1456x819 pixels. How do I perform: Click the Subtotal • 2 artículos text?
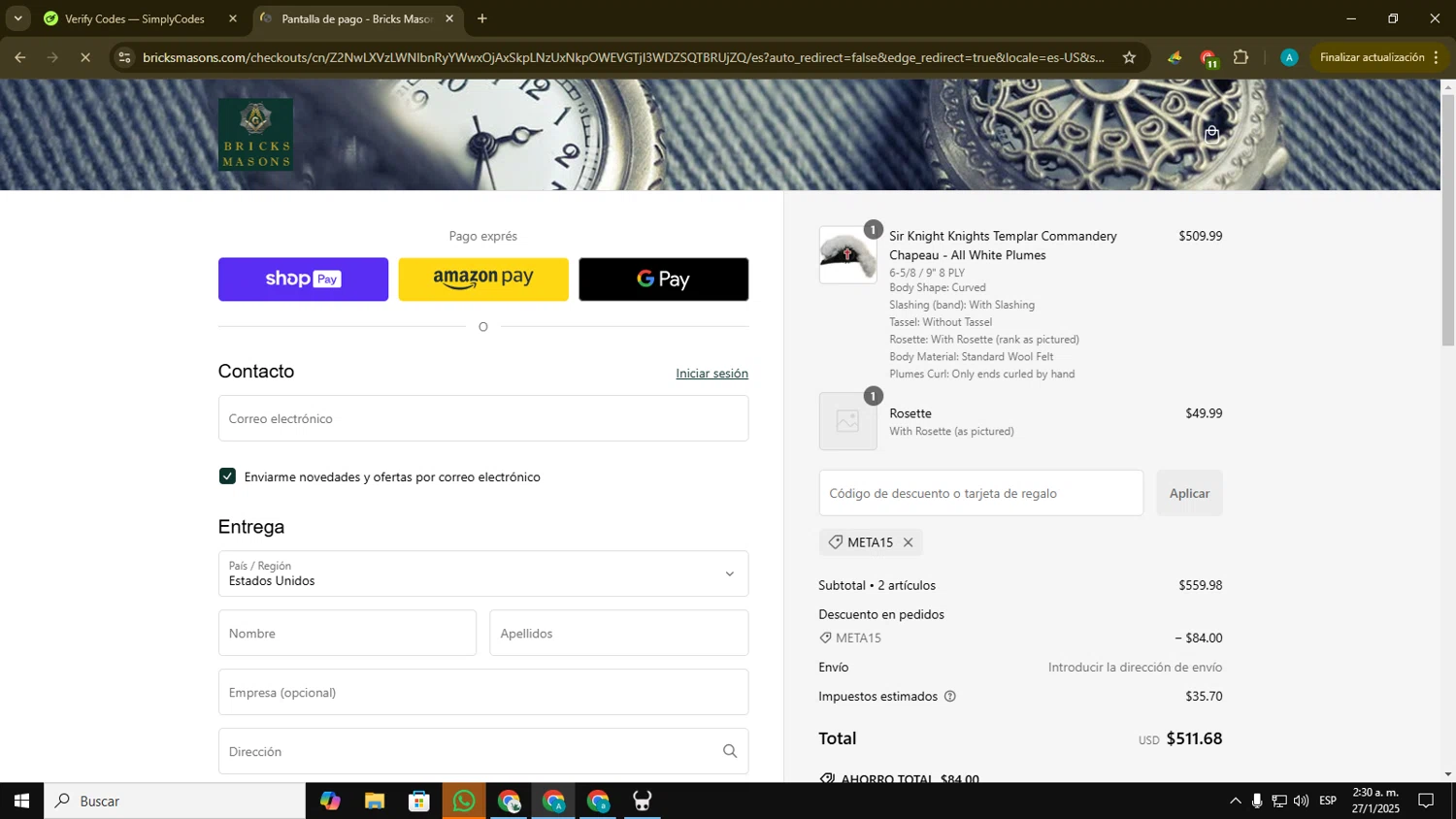[877, 585]
